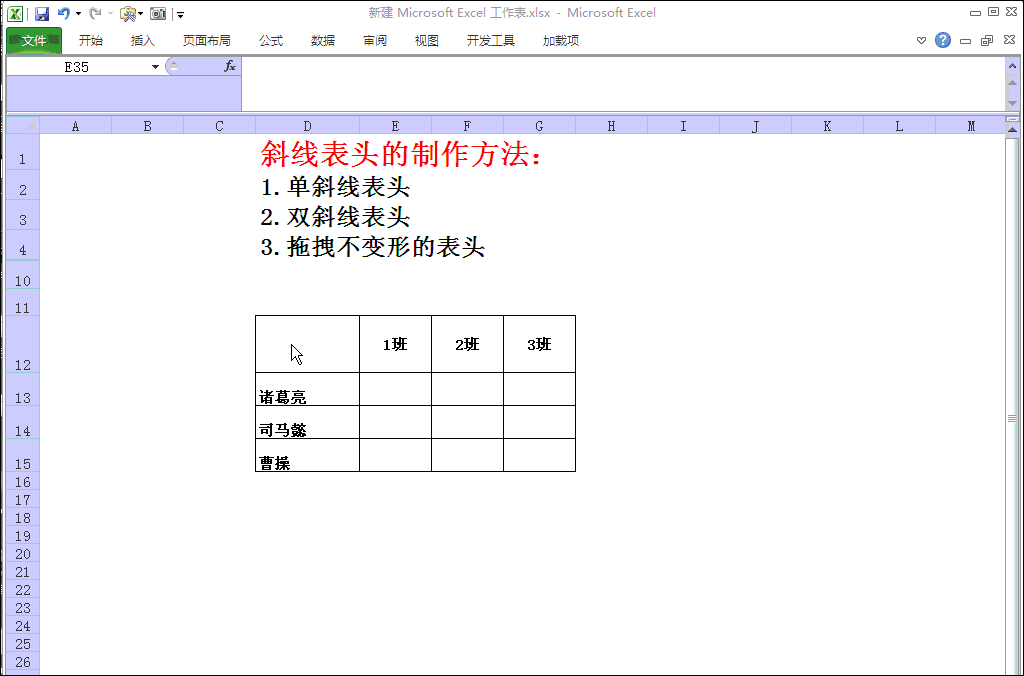Select column E header
1024x676 pixels.
pyautogui.click(x=396, y=126)
